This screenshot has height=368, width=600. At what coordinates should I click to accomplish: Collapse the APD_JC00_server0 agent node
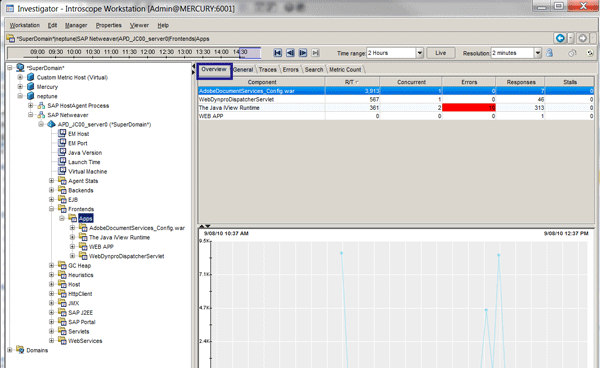[41, 124]
